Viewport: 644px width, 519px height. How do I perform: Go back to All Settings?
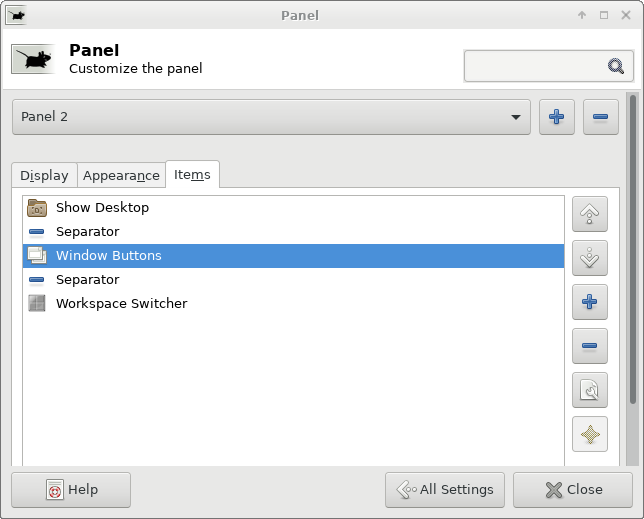pyautogui.click(x=445, y=490)
